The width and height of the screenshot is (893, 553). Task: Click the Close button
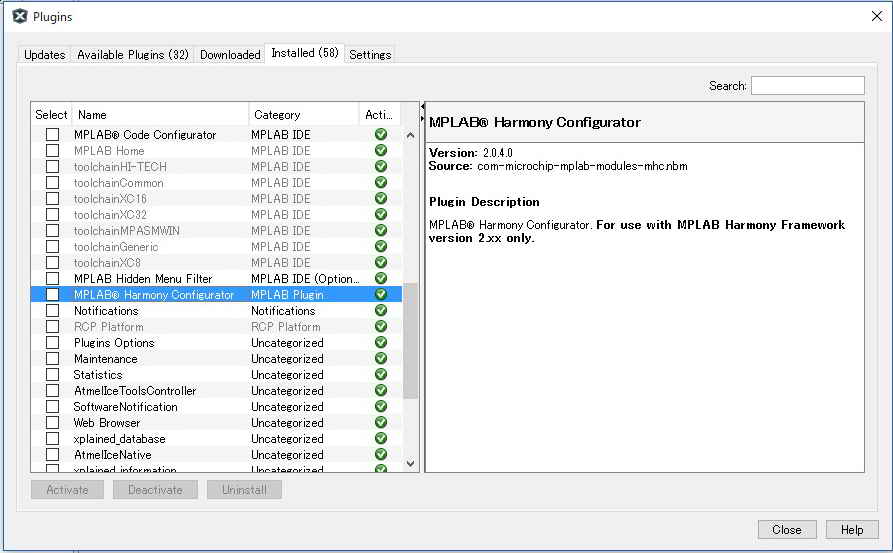(787, 530)
